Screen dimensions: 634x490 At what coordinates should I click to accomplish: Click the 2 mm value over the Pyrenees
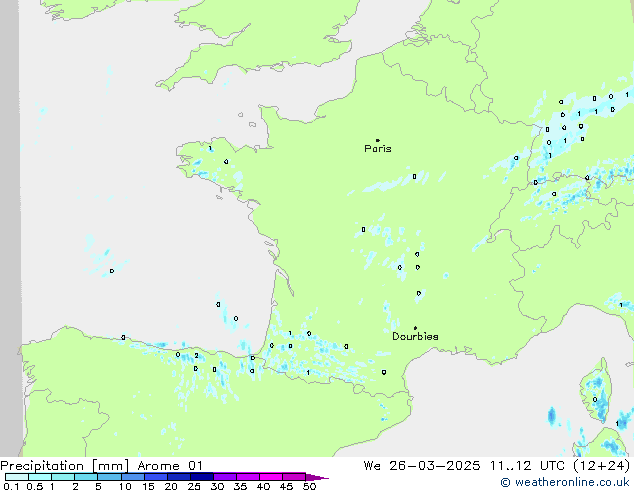pyautogui.click(x=197, y=356)
